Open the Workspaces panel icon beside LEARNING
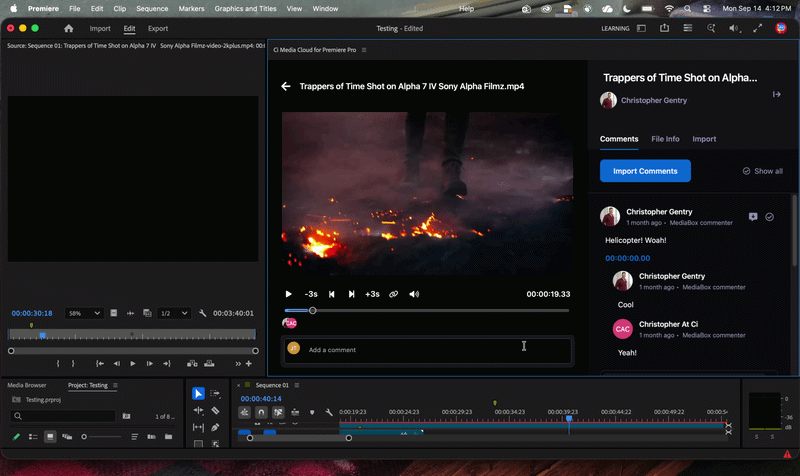800x476 pixels. 641,29
